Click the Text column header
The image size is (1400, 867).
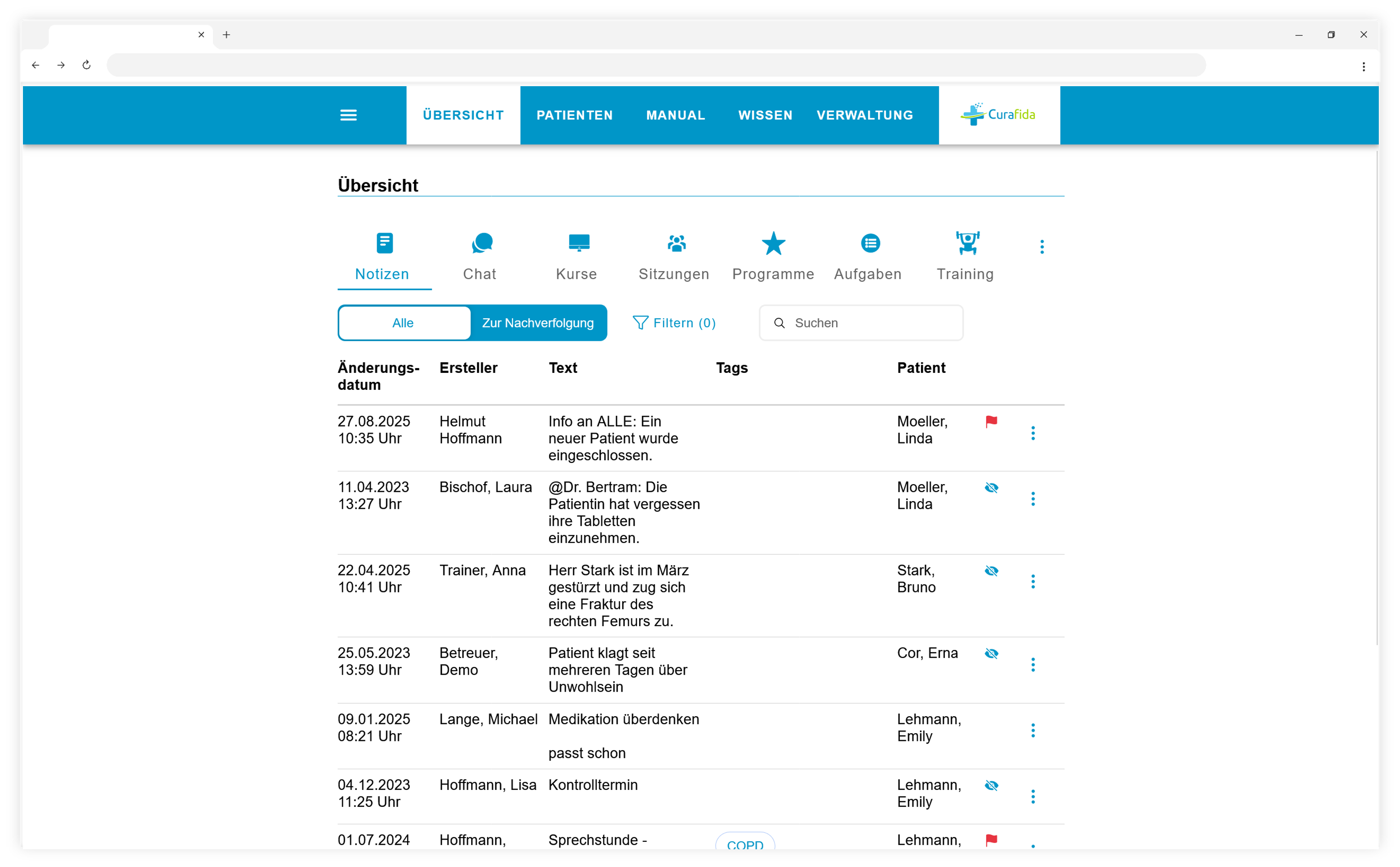[x=563, y=368]
